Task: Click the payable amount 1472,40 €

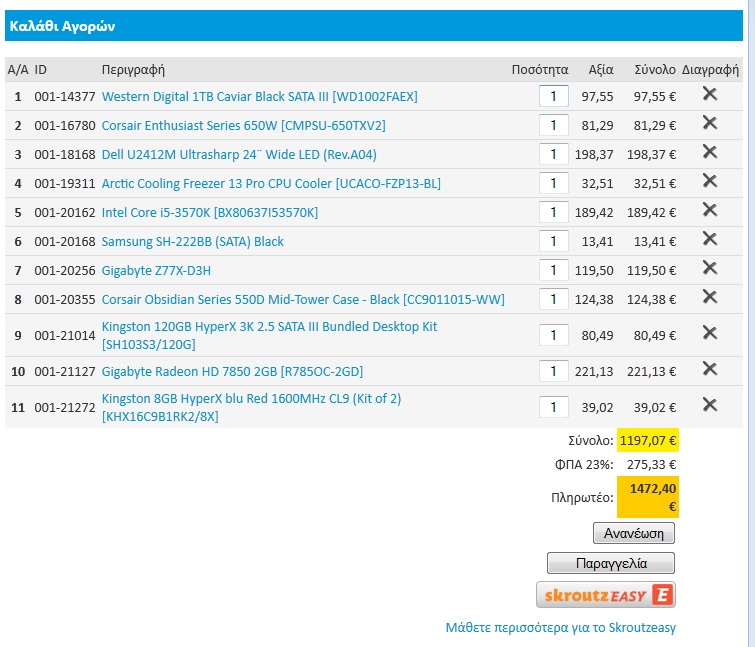Action: (648, 497)
